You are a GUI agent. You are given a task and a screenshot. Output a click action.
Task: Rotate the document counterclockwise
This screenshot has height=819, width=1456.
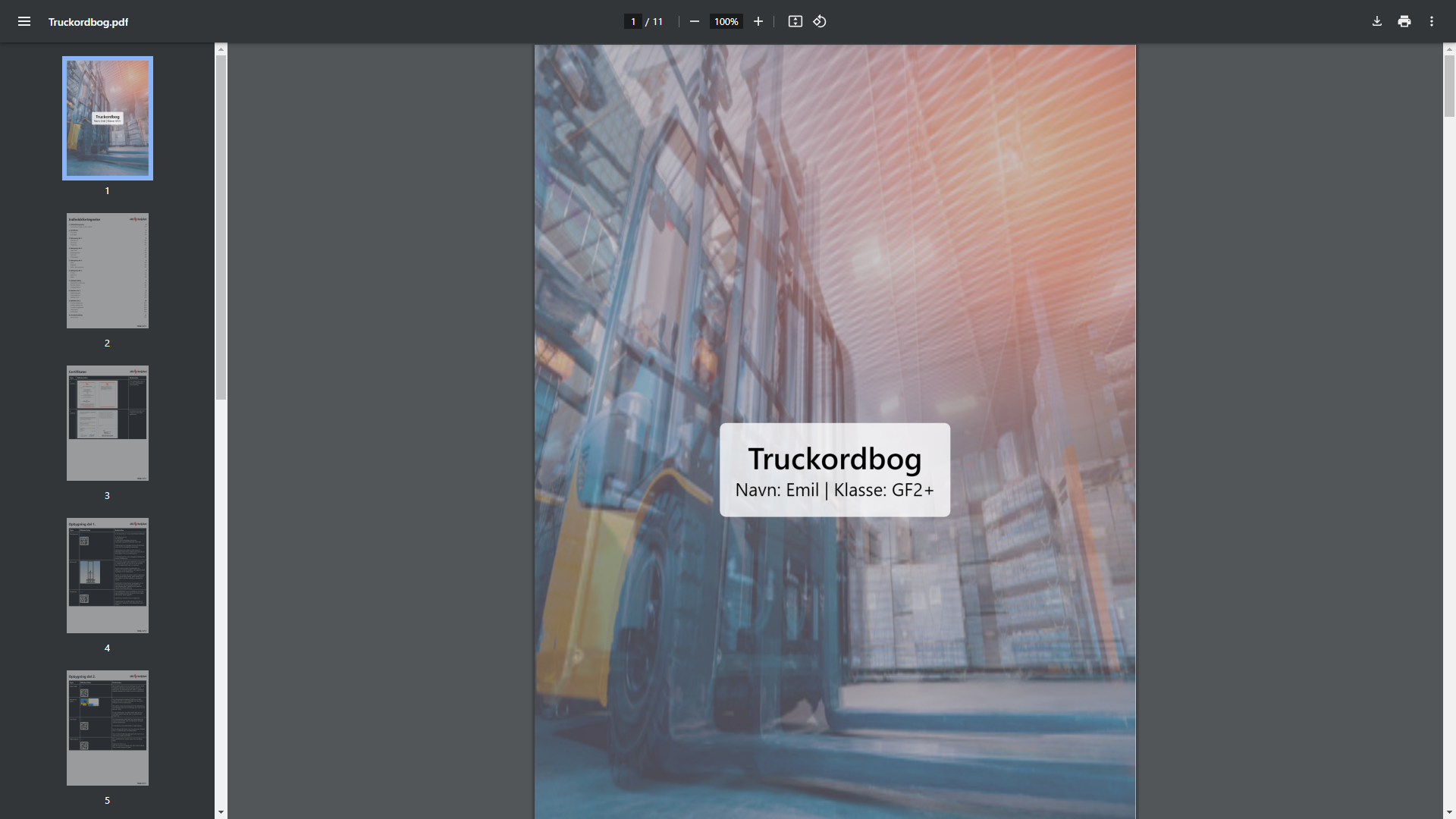820,21
